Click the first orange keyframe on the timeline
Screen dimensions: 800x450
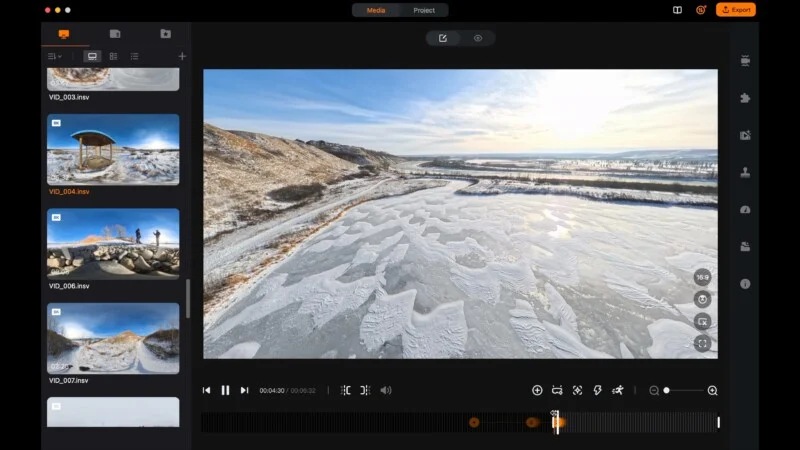[474, 422]
